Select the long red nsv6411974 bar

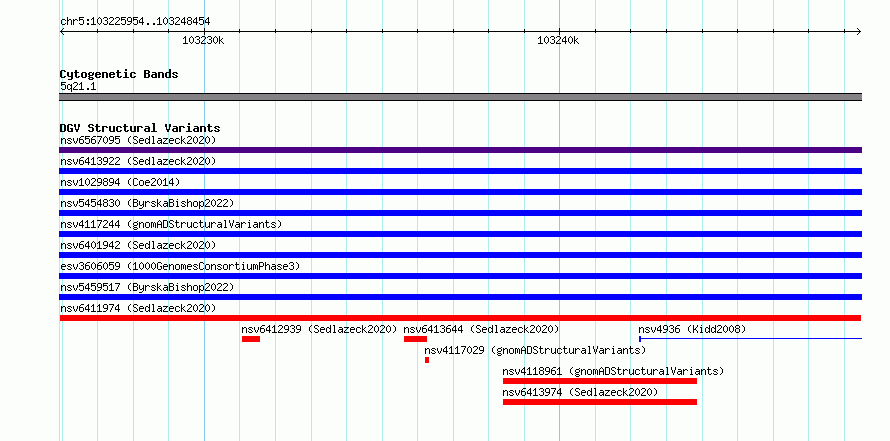(460, 318)
